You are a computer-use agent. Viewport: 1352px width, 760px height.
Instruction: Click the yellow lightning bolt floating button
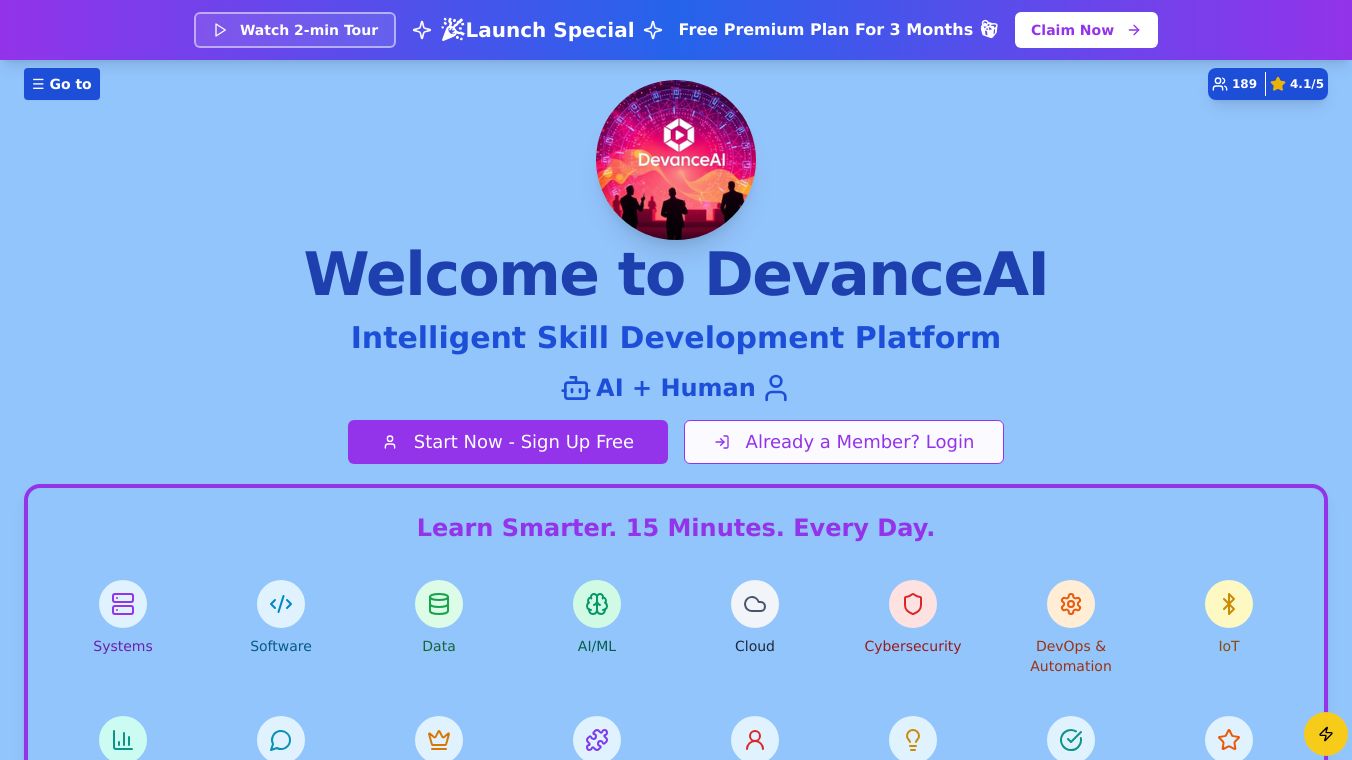[1326, 734]
